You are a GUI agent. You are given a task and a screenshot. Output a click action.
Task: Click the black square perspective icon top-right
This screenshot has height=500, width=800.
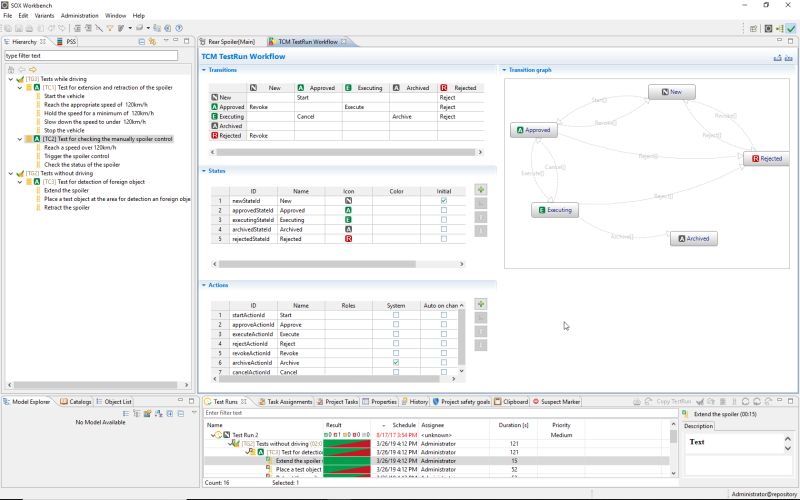tap(768, 29)
